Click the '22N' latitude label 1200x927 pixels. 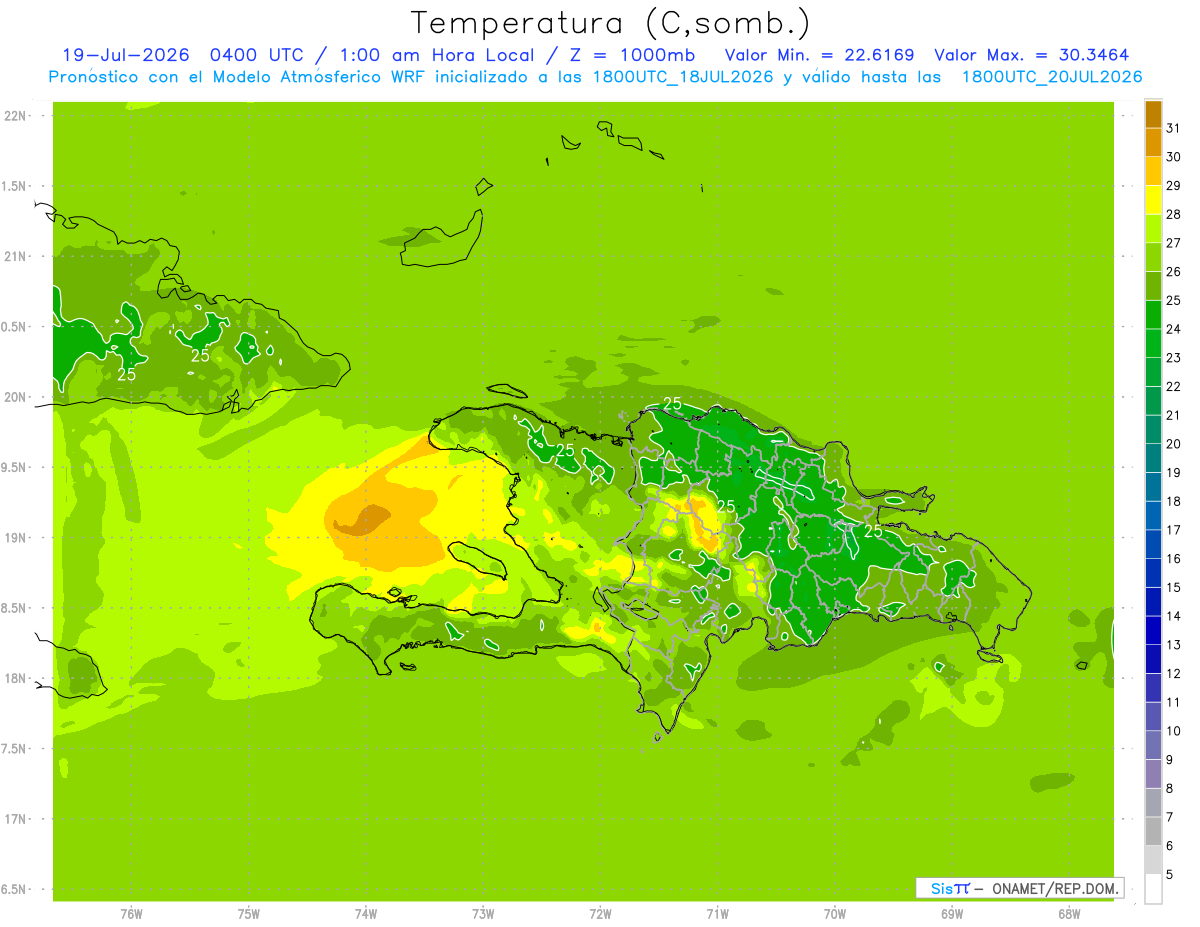point(14,116)
